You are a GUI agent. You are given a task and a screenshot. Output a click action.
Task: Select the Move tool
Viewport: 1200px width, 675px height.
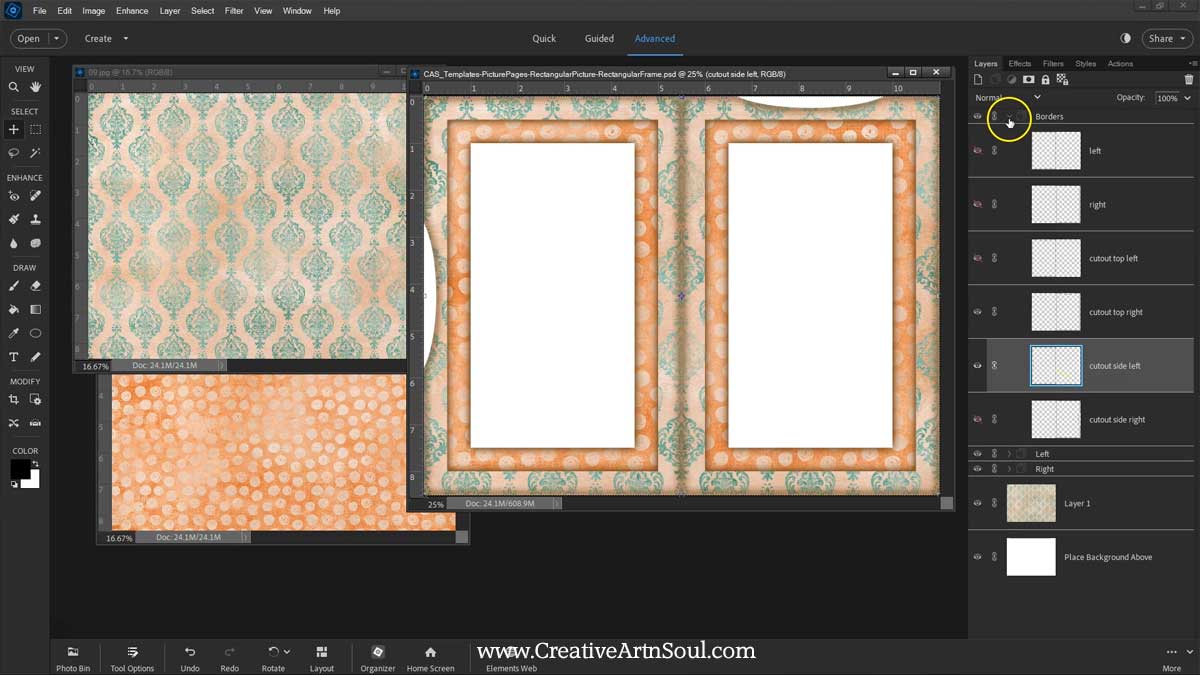coord(14,129)
